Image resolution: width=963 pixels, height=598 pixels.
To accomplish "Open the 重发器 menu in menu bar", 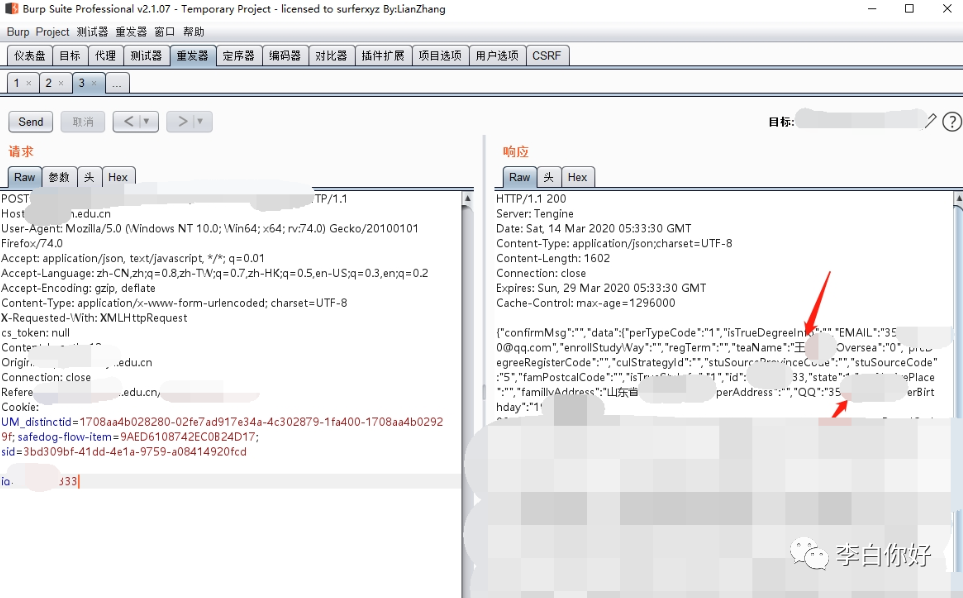I will pos(131,32).
